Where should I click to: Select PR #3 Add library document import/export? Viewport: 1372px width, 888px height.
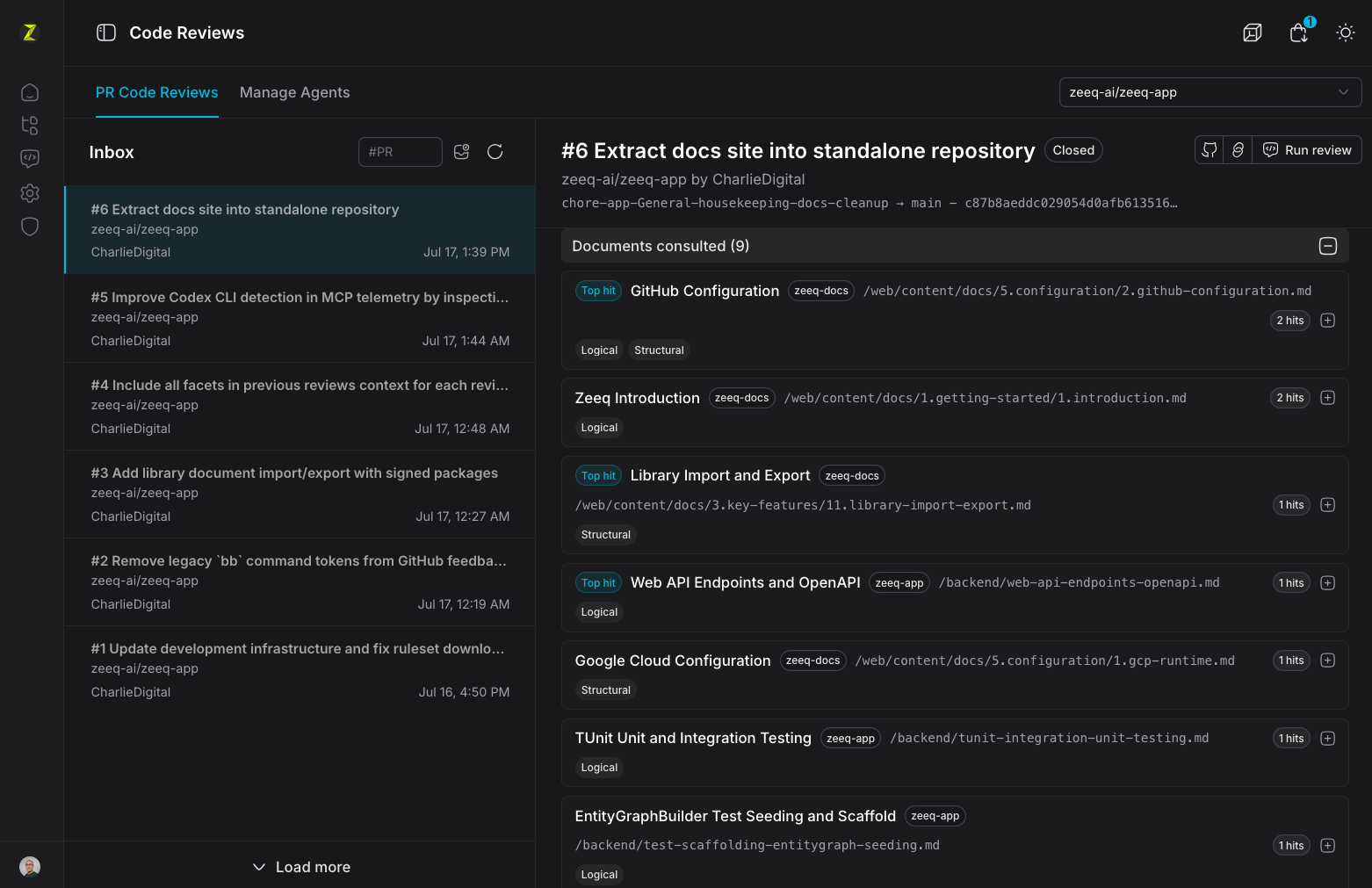[300, 494]
